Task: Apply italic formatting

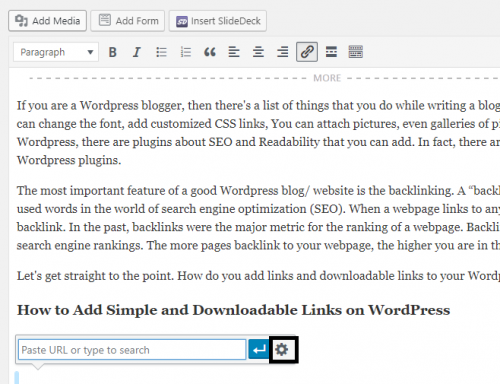Action: (137, 52)
